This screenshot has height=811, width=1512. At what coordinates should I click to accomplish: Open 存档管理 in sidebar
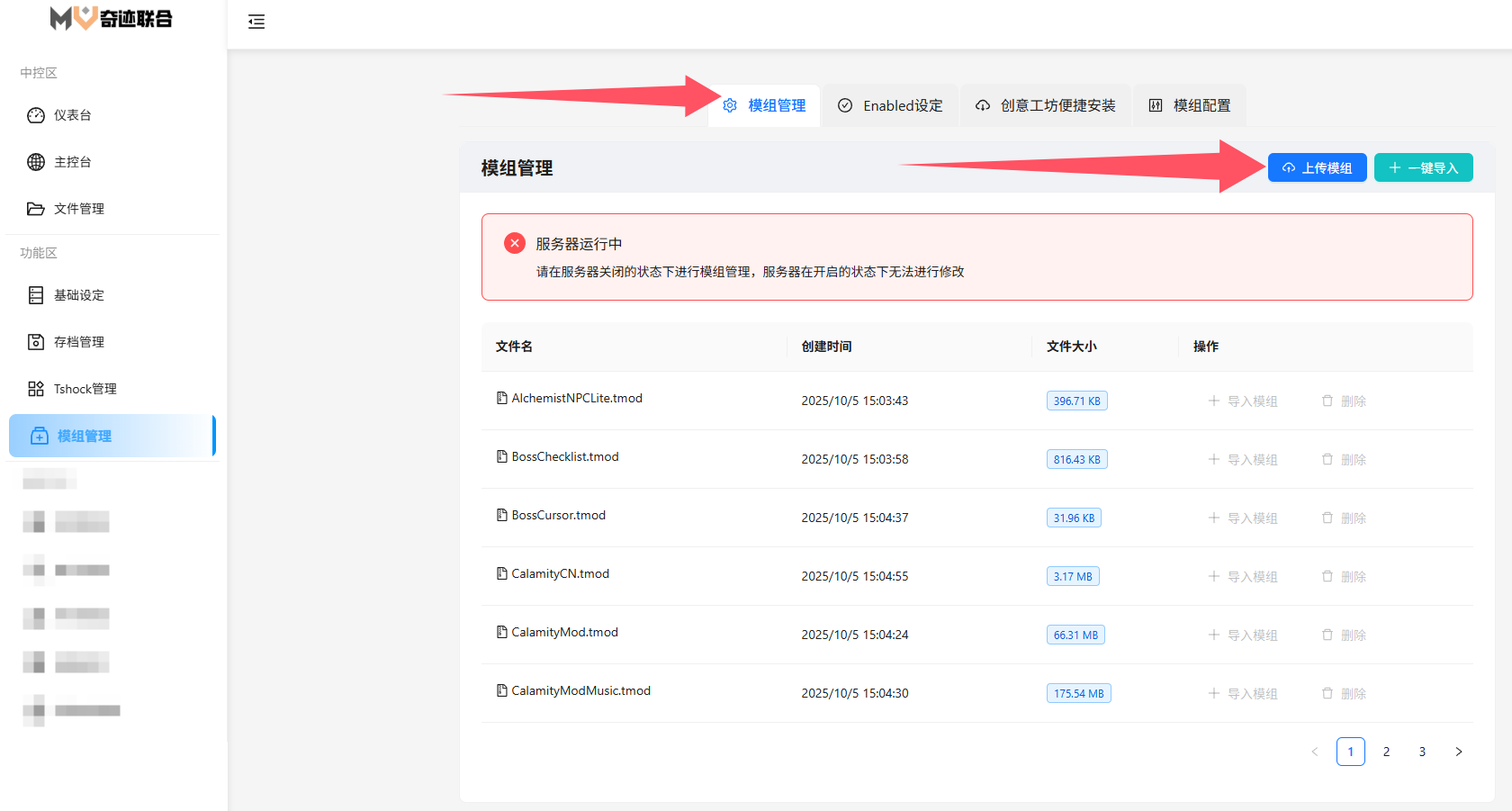pyautogui.click(x=78, y=342)
